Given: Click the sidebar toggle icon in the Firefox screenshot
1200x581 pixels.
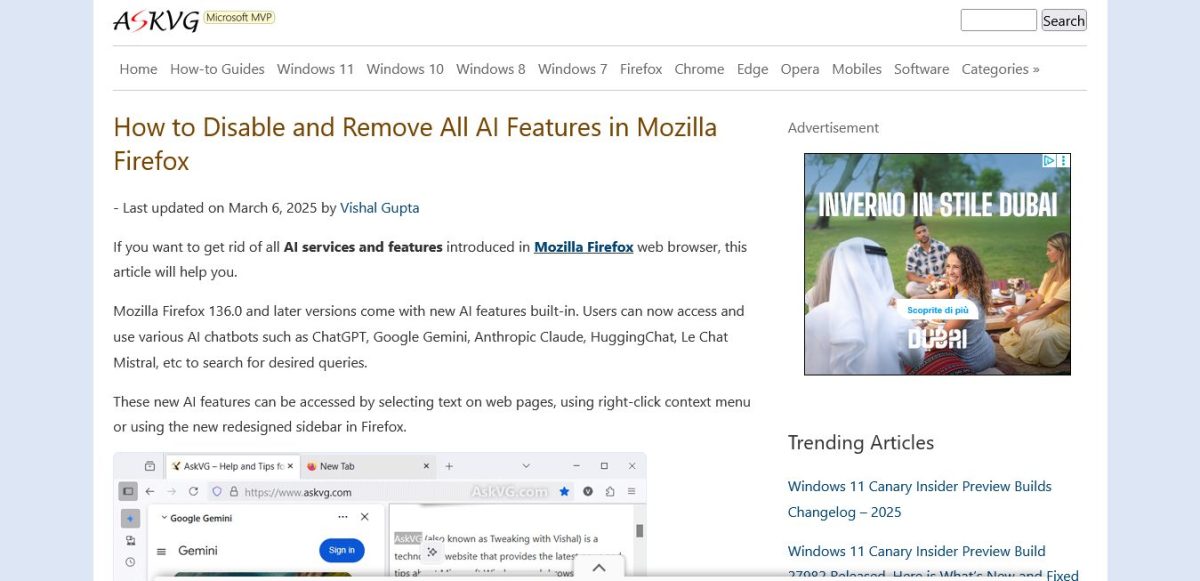Looking at the screenshot, I should [128, 492].
